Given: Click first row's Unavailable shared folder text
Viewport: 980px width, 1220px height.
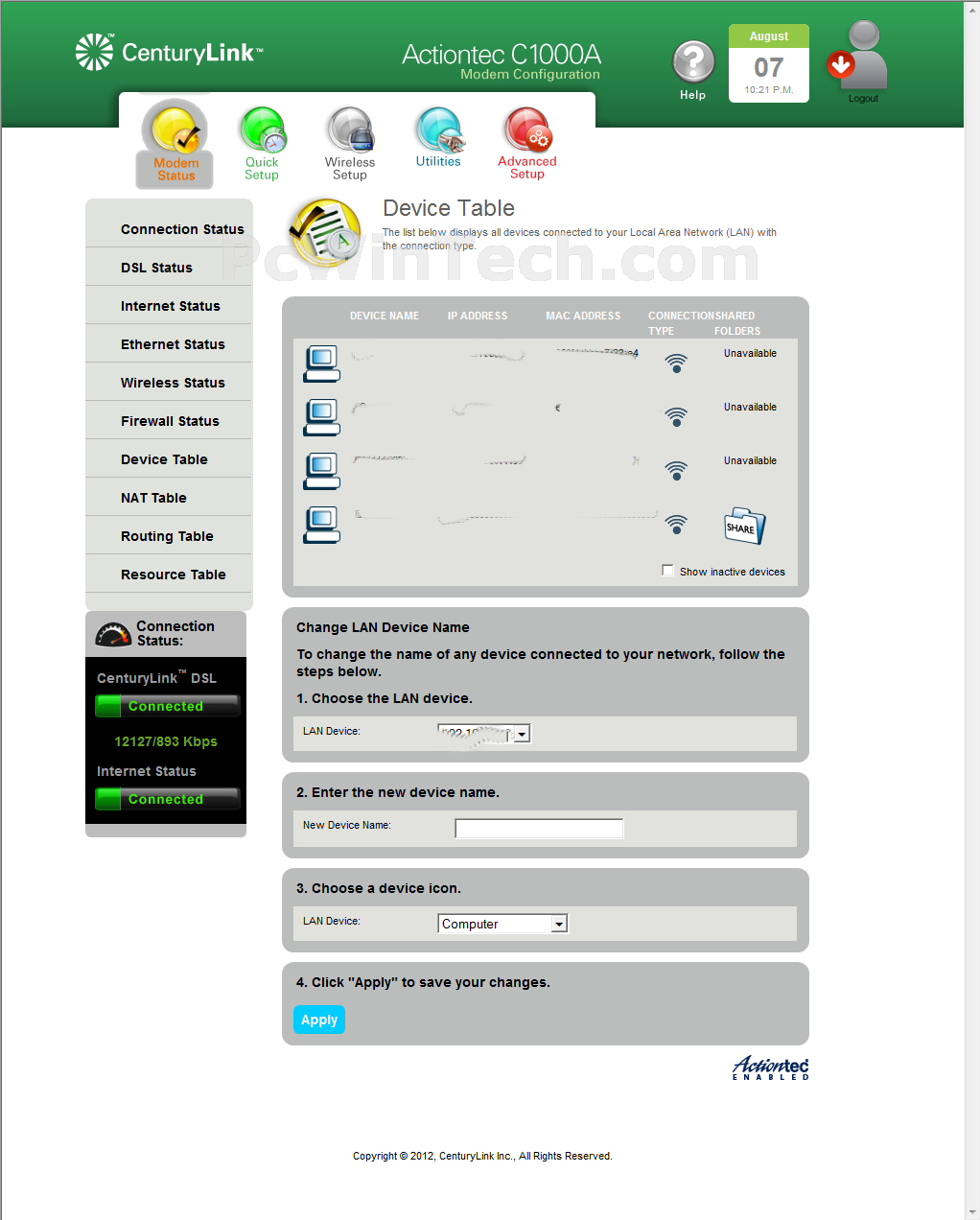Looking at the screenshot, I should click(x=750, y=353).
